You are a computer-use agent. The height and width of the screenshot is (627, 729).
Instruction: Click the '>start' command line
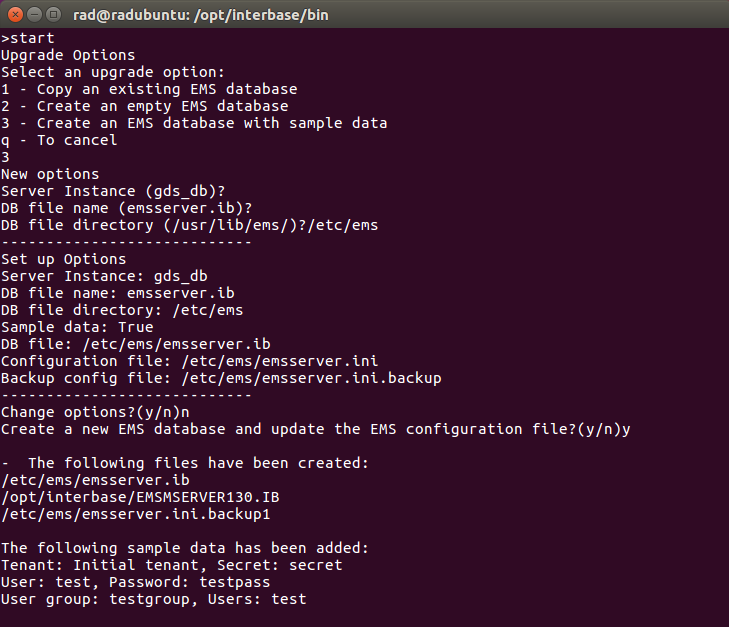click(x=28, y=38)
